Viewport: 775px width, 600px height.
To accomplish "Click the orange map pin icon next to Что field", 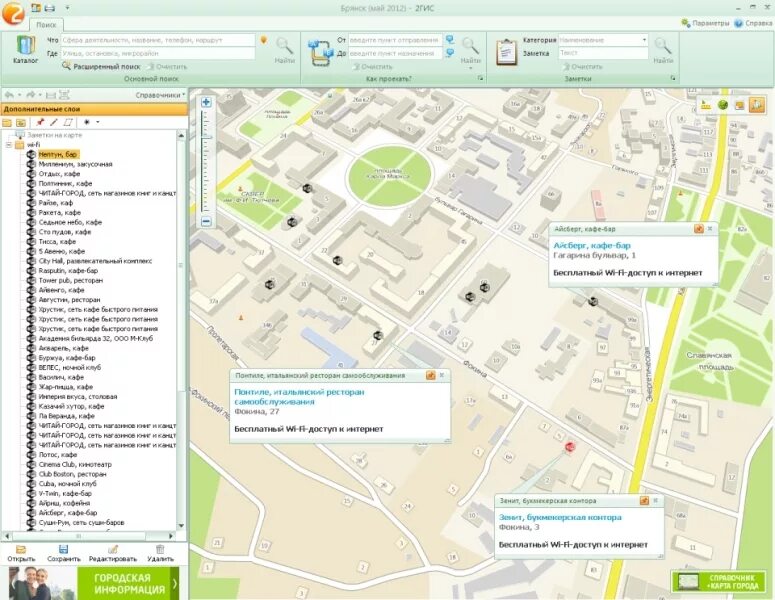I will [264, 40].
